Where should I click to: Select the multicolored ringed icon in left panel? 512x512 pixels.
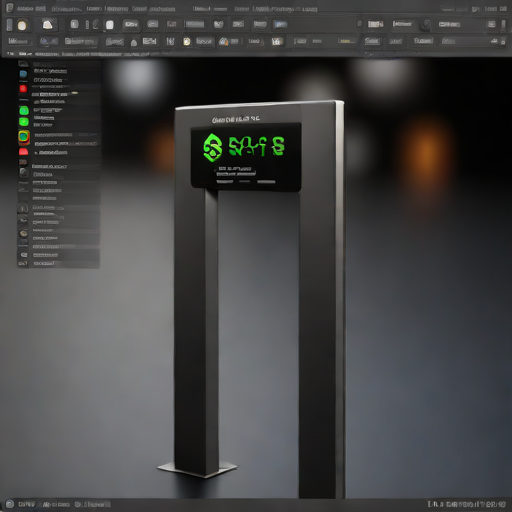click(24, 137)
